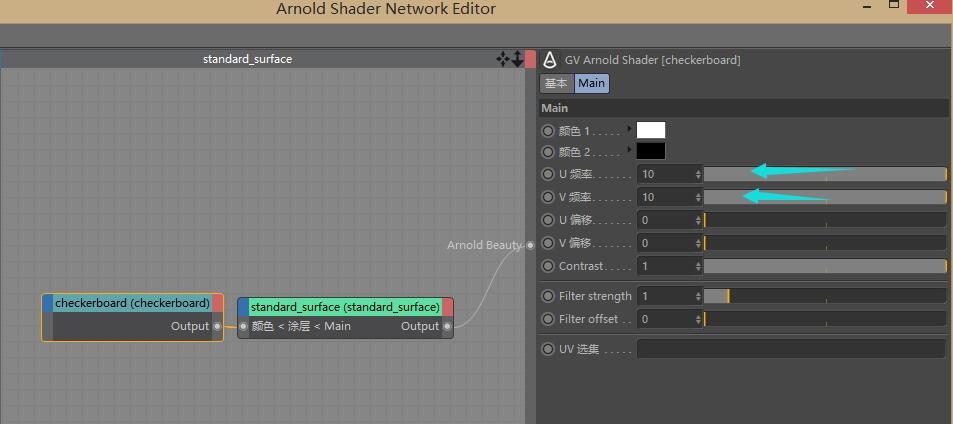Viewport: 953px width, 424px height.
Task: Click the U 偏移 value stepper arrows
Action: coord(698,220)
